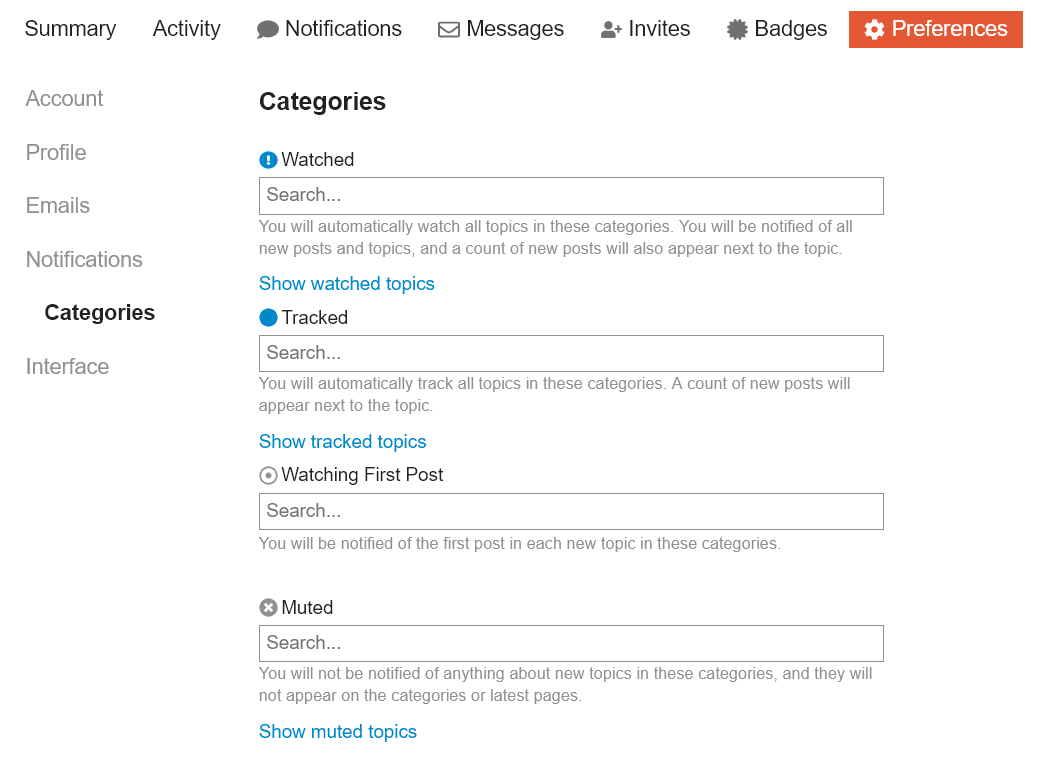The width and height of the screenshot is (1049, 758).
Task: Click the Badges certificate icon
Action: 737,29
